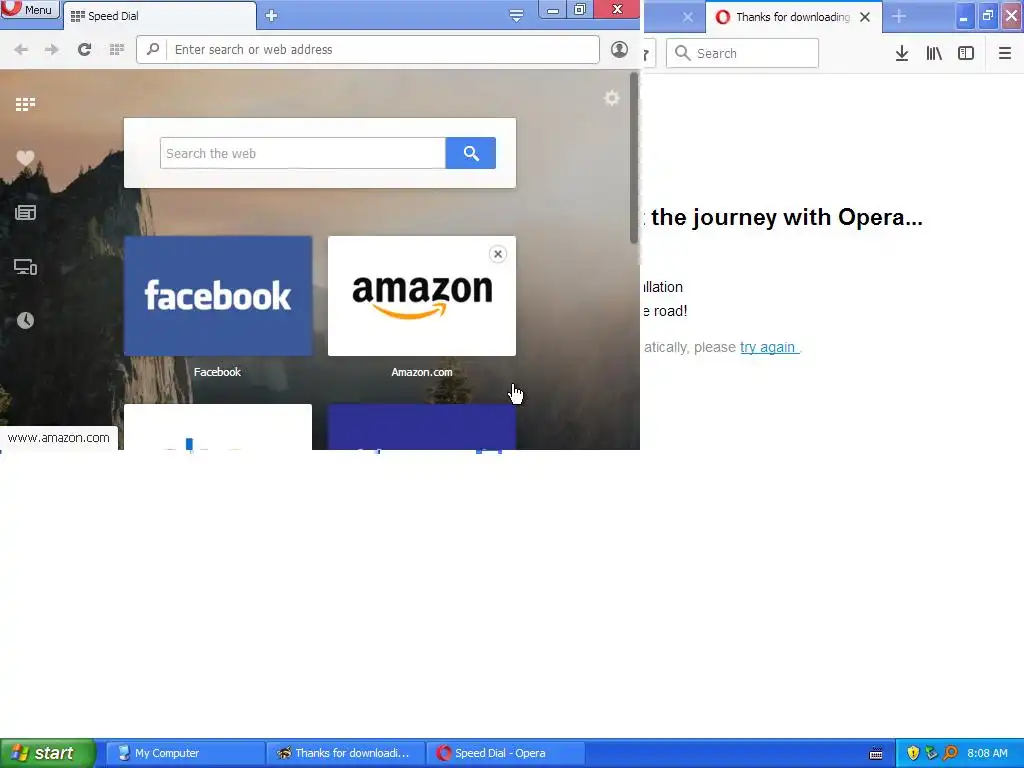The image size is (1024, 768).
Task: Click the Facebook tile label
Action: point(217,372)
